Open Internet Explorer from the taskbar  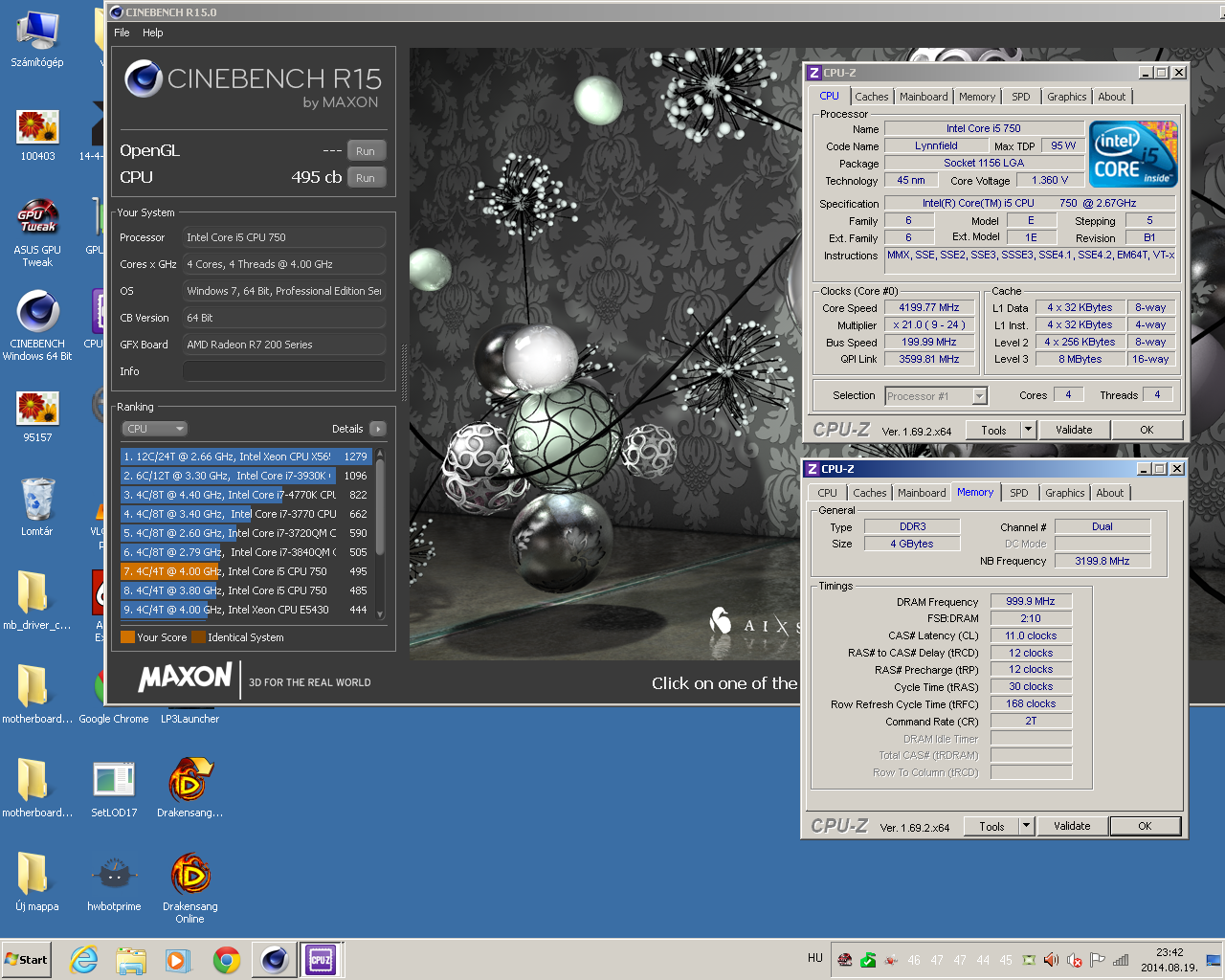84,960
